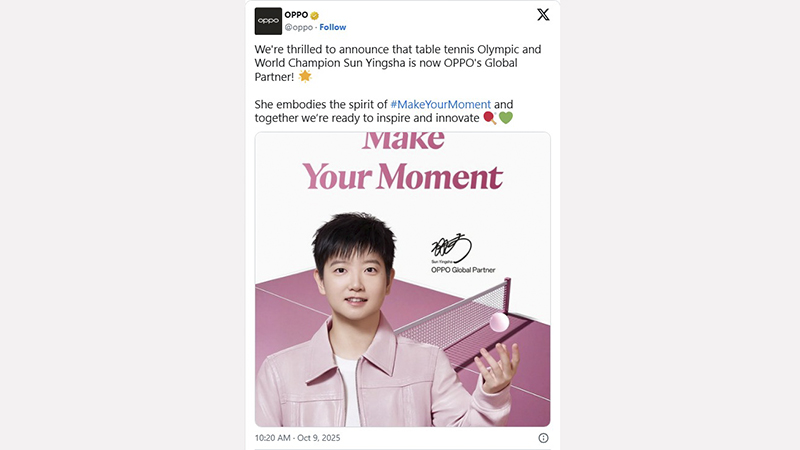Open the OPPO profile avatar
800x450 pixels.
click(x=268, y=21)
